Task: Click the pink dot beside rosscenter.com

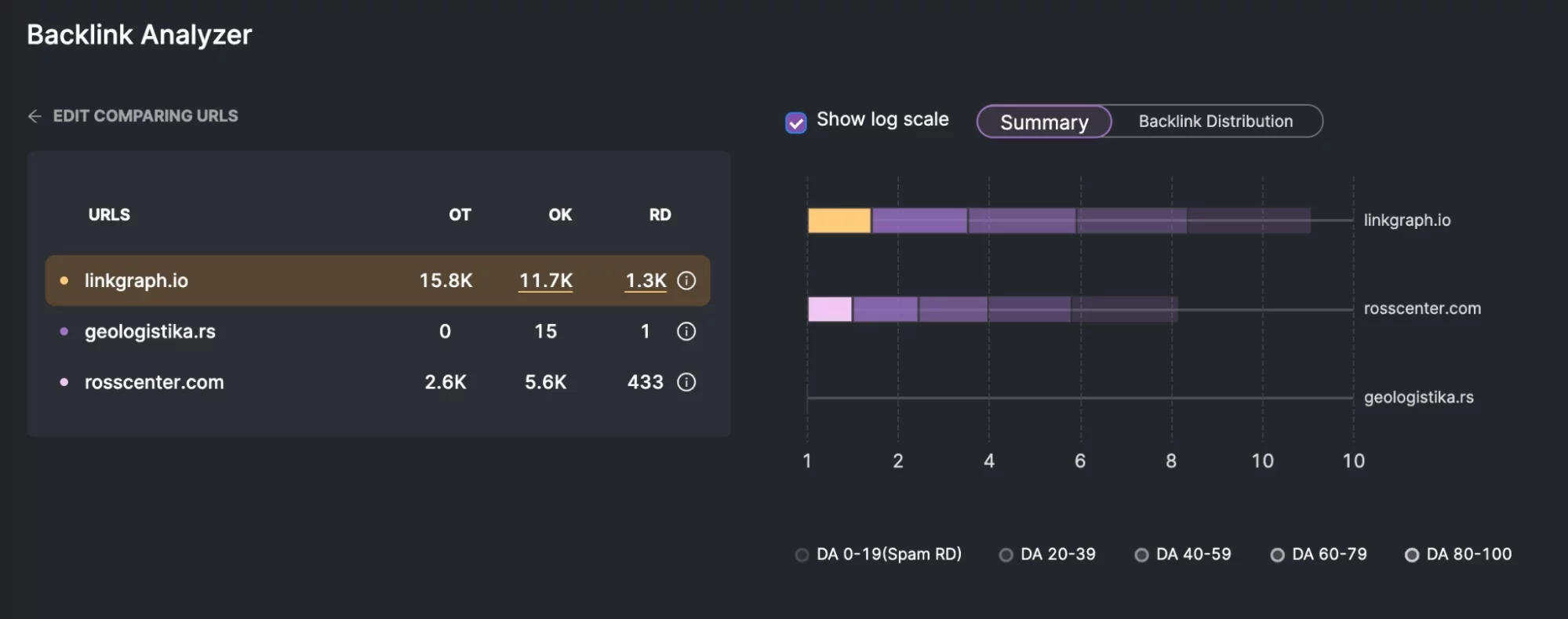Action: coord(64,382)
